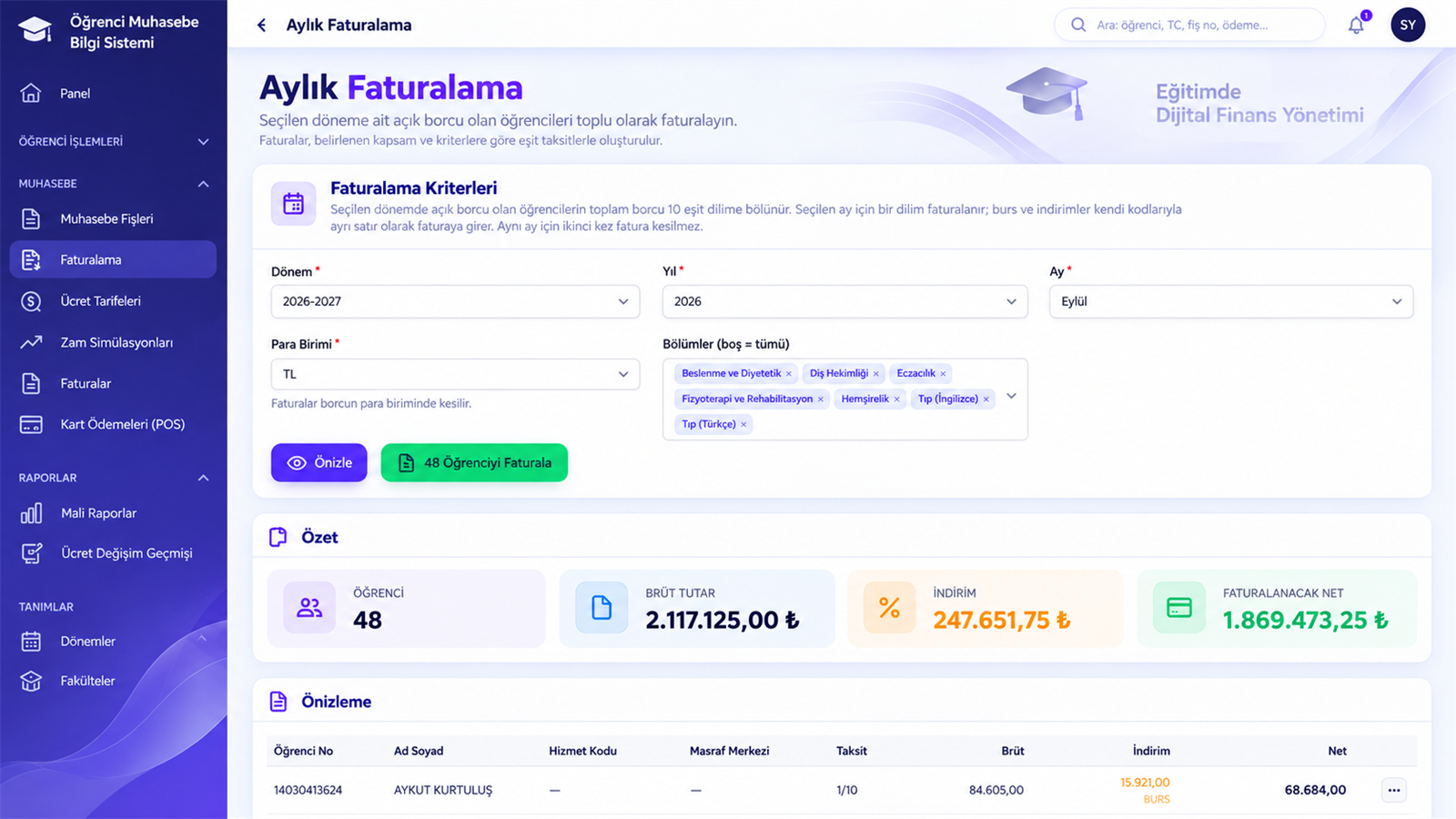Viewport: 1456px width, 819px height.
Task: Go back using the arrow beside Aylık Faturalama
Action: pos(262,25)
